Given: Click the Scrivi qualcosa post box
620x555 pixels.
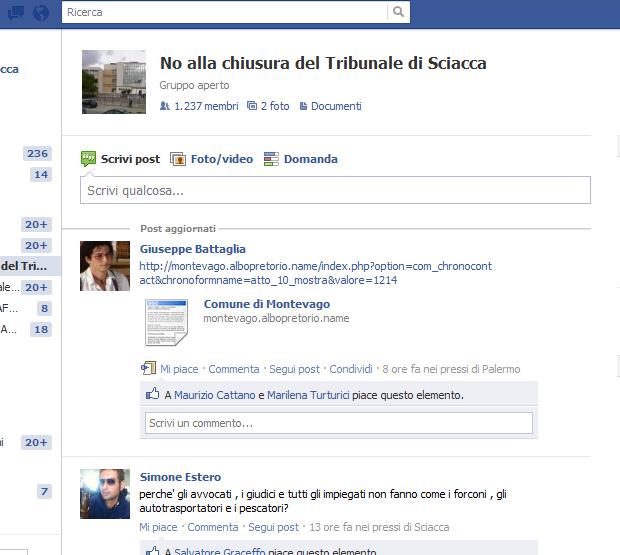Looking at the screenshot, I should pos(335,190).
